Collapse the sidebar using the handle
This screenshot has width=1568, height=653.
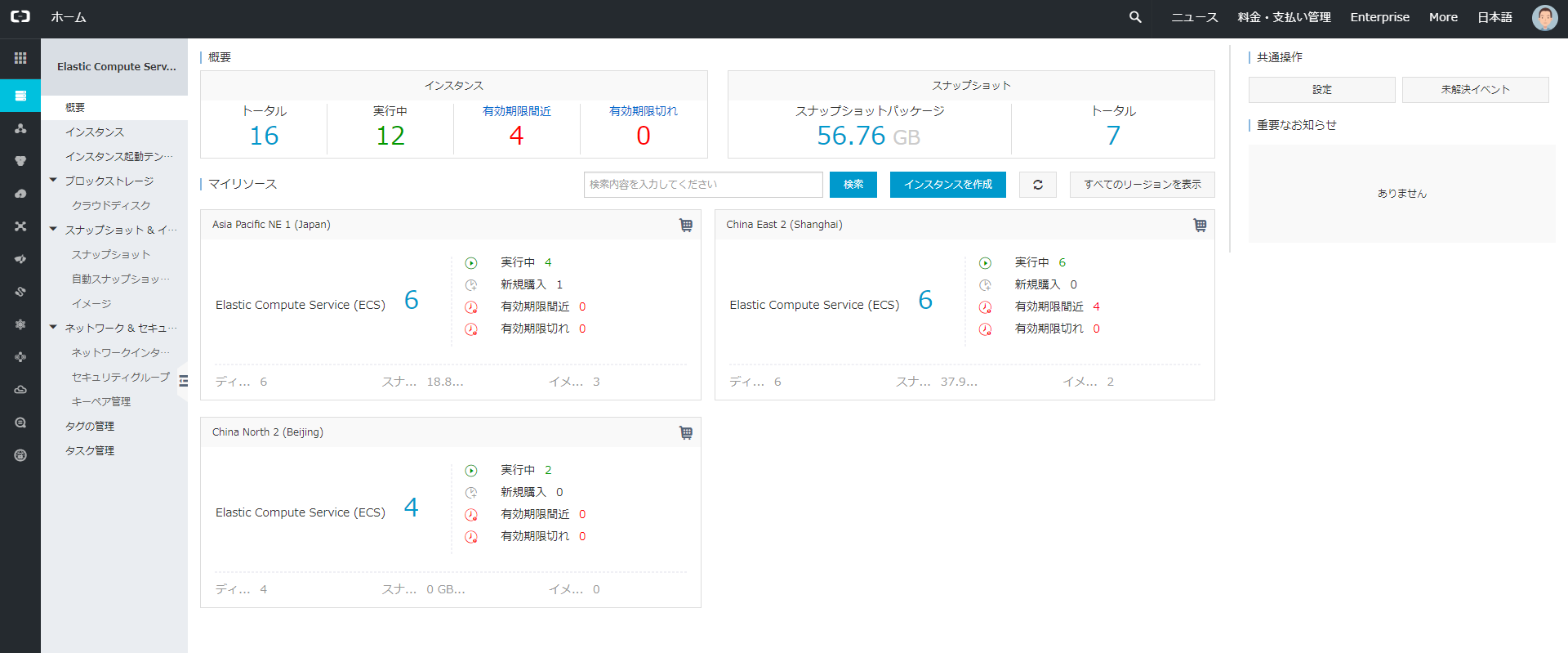coord(183,381)
